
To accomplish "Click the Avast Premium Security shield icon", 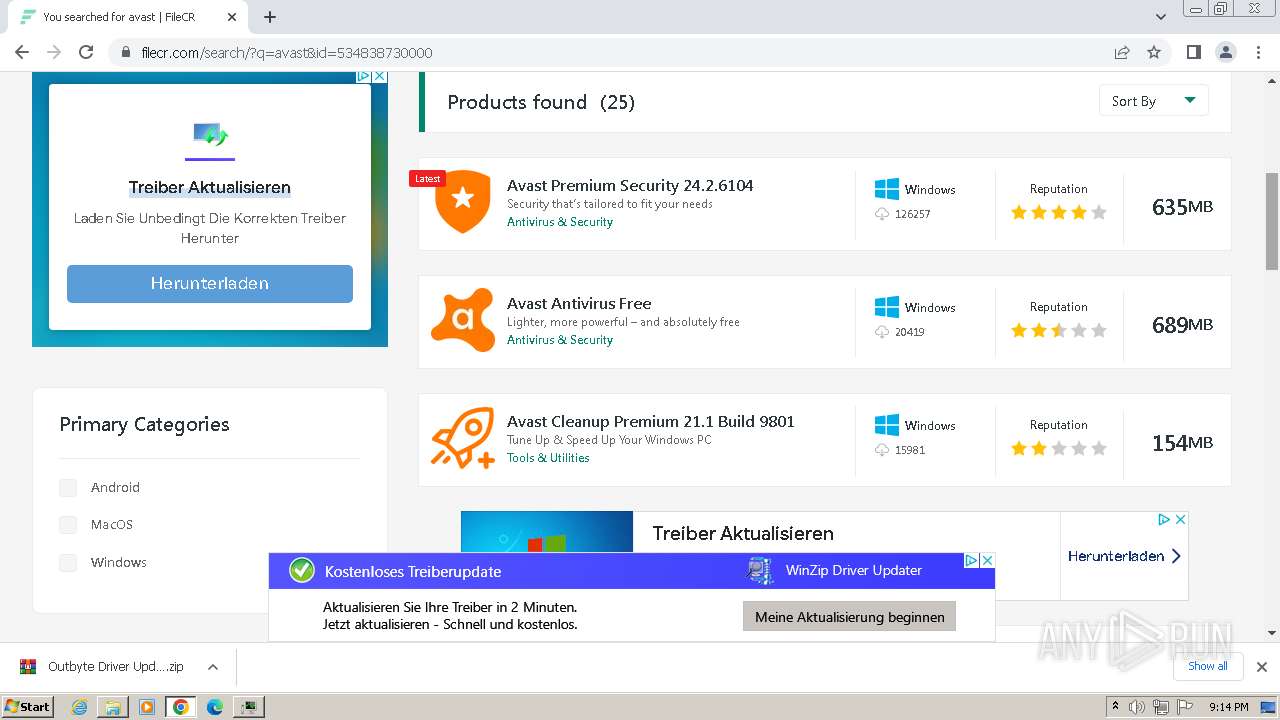I will point(462,202).
